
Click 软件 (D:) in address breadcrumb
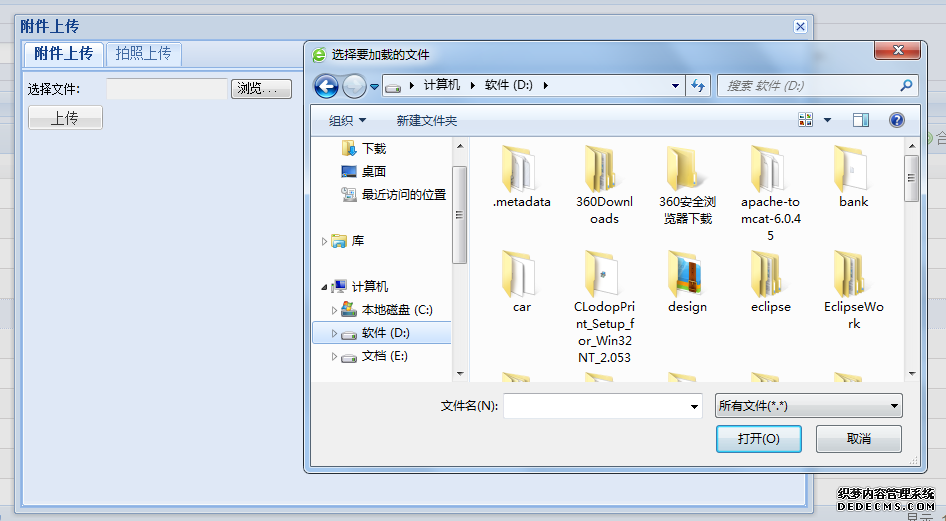click(x=509, y=85)
